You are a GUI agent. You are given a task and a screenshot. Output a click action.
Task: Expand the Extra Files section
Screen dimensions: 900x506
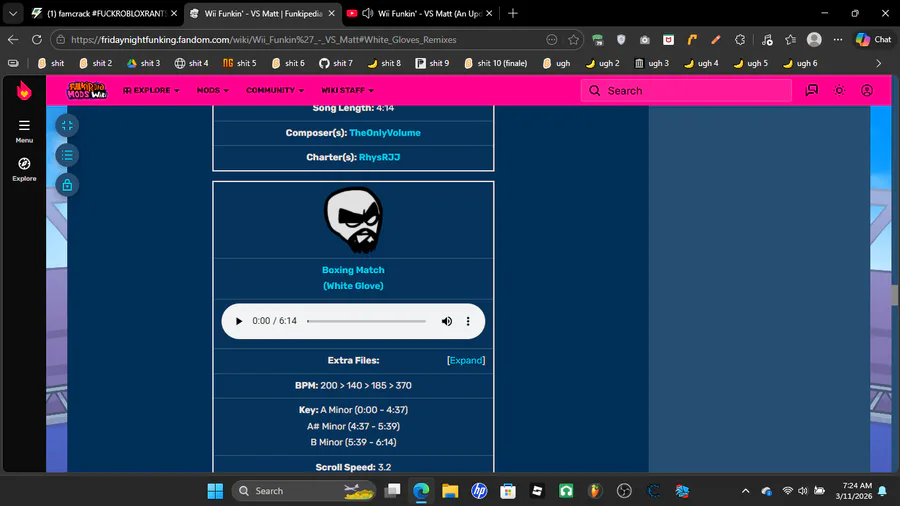[466, 360]
